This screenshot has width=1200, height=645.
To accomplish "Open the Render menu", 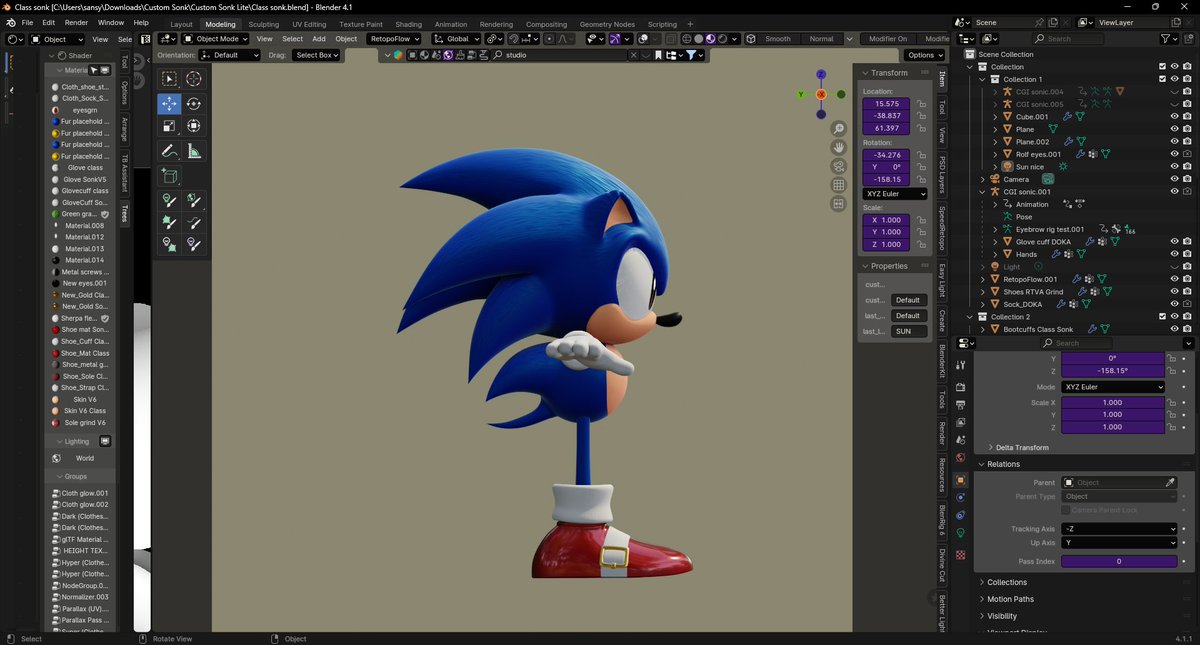I will 76,22.
